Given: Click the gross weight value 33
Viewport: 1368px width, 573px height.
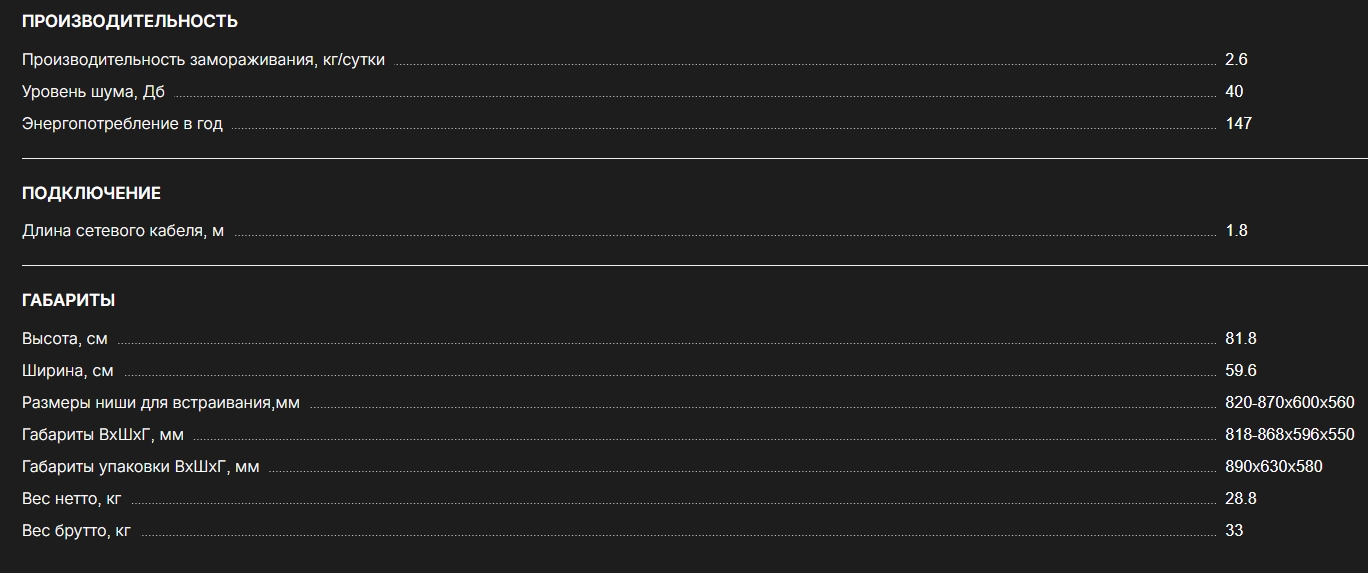Looking at the screenshot, I should 1234,531.
